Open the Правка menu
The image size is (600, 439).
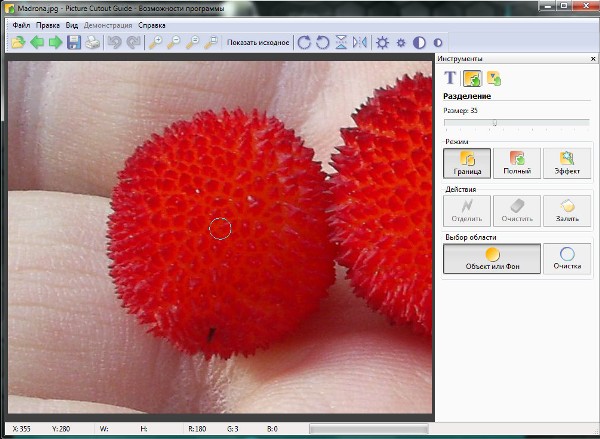coord(48,24)
